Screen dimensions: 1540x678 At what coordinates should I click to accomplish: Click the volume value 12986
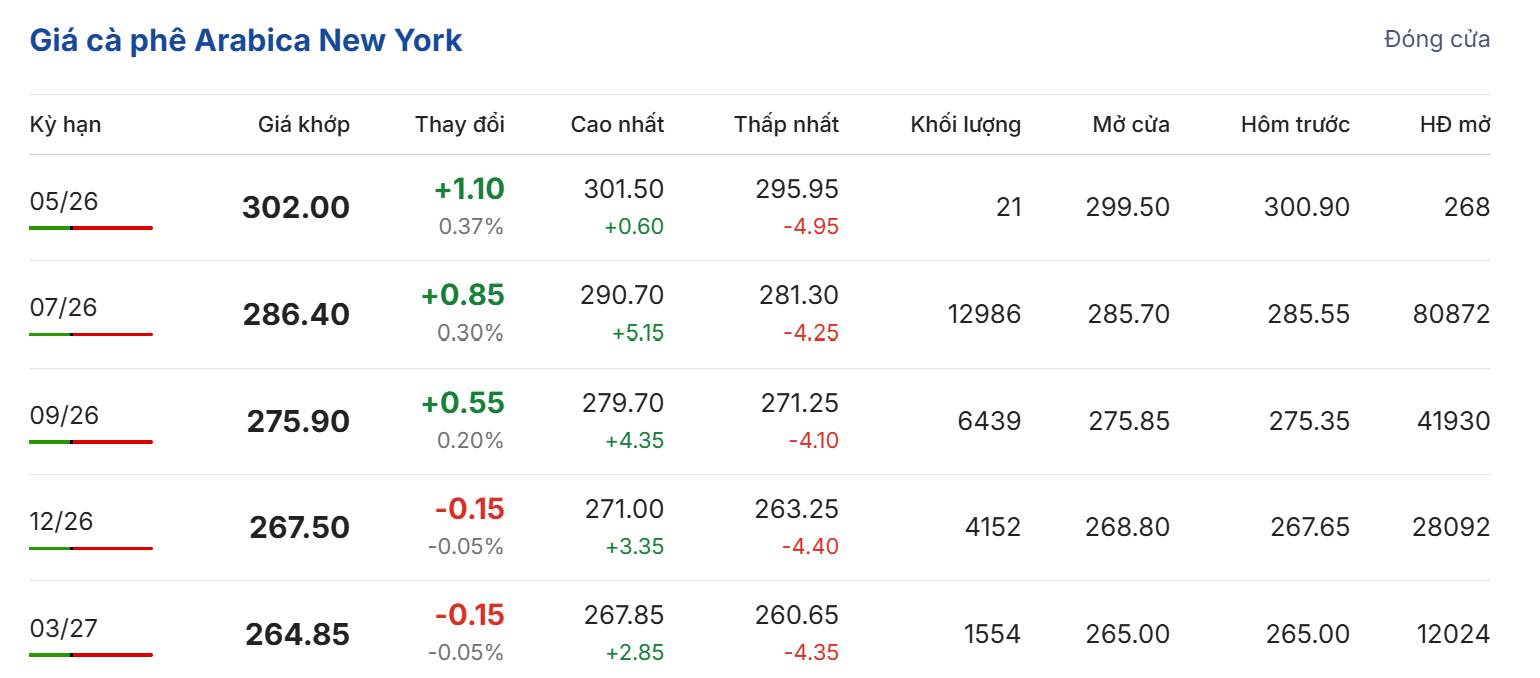click(984, 314)
